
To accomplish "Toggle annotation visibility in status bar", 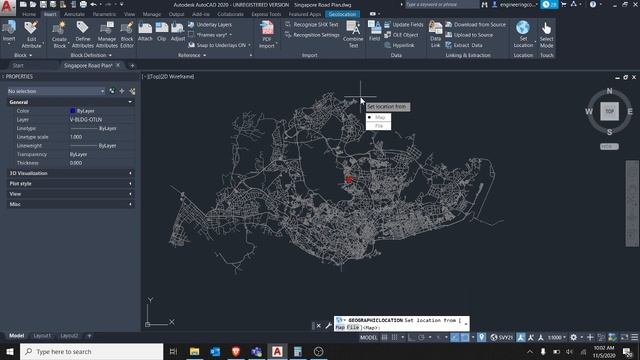I will [x=521, y=338].
